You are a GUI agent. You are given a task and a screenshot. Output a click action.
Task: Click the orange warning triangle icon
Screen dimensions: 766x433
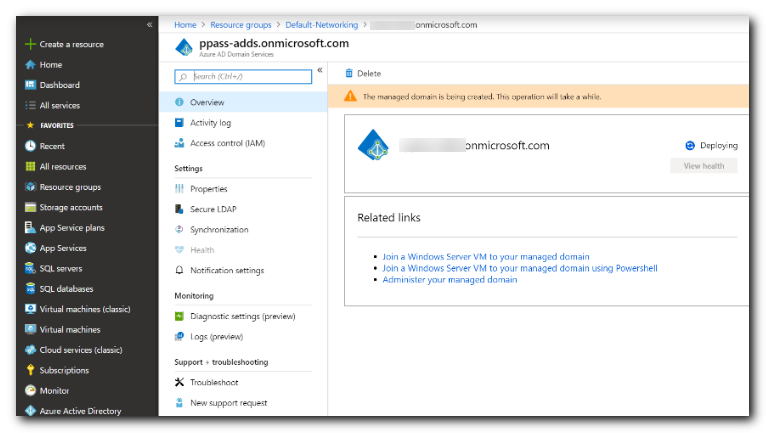tap(350, 96)
